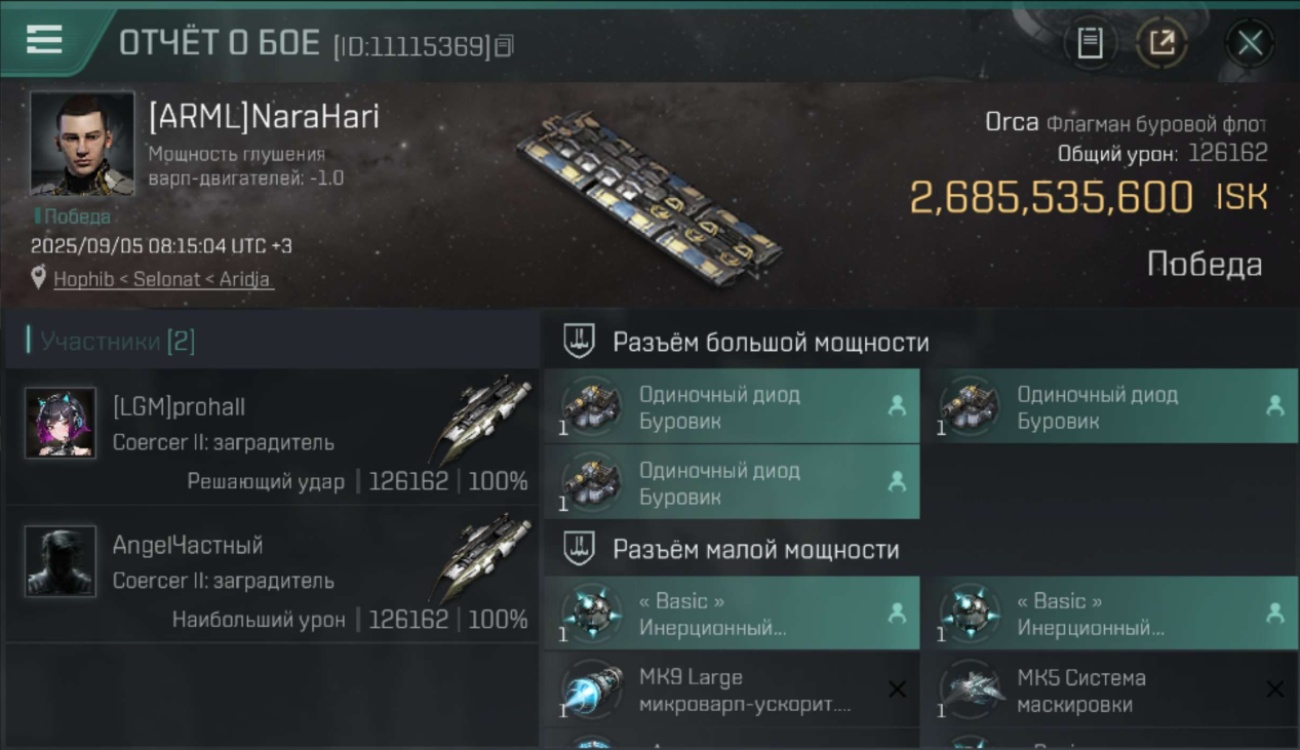Open the hamburger menu in the header
Viewport: 1300px width, 750px height.
(x=44, y=41)
